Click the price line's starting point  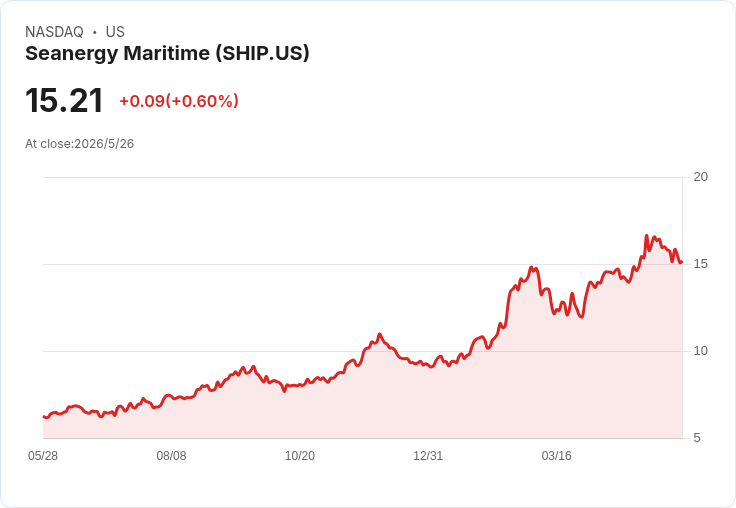pyautogui.click(x=44, y=416)
